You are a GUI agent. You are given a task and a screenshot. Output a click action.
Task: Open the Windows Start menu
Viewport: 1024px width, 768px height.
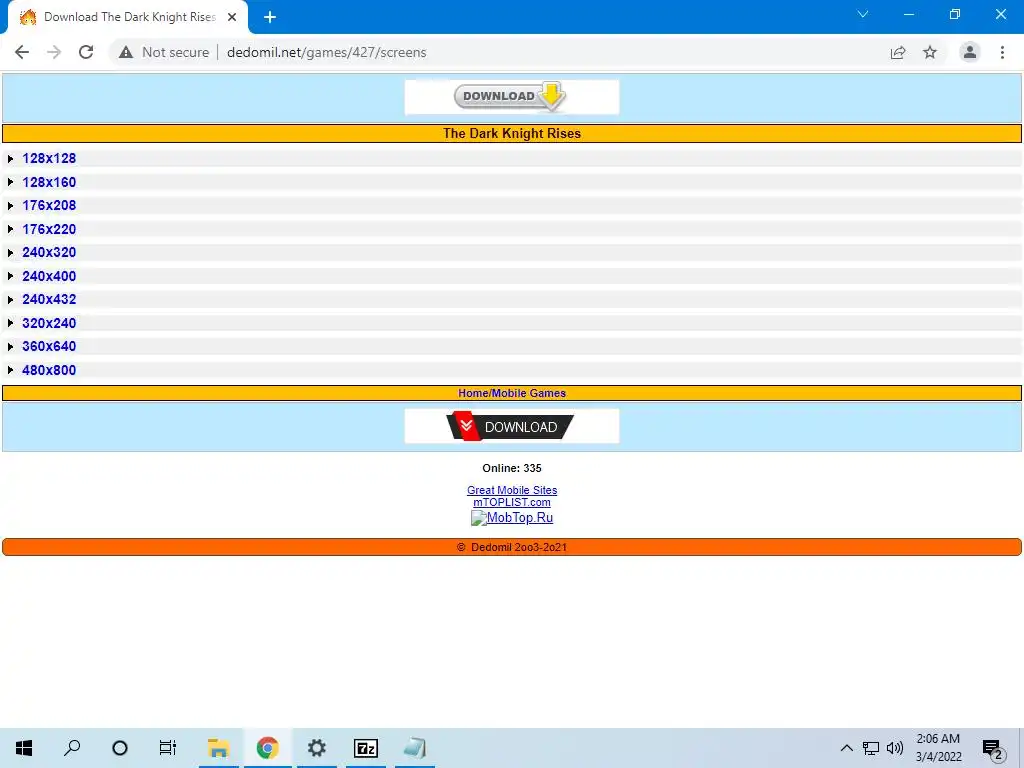(x=24, y=748)
